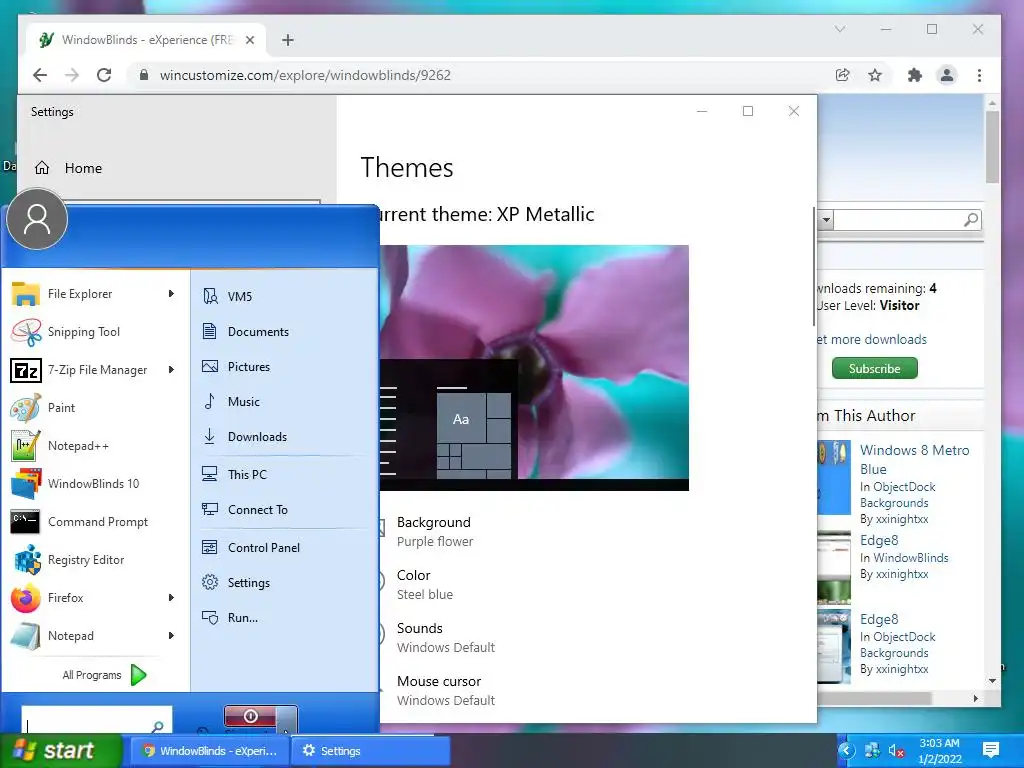Screen dimensions: 1024x768
Task: Click the website search input field
Action: click(898, 220)
